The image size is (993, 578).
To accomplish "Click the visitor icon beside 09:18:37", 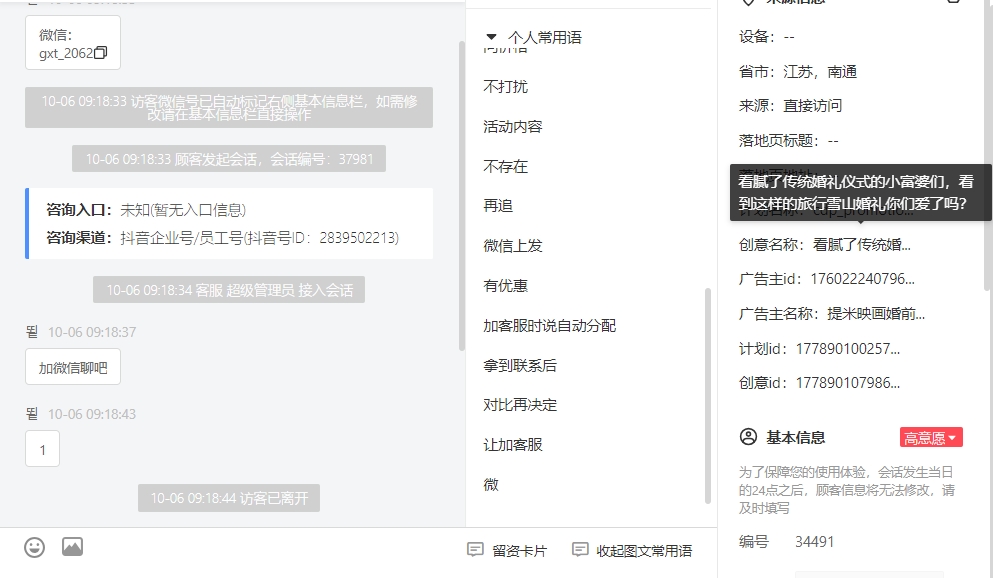I will click(32, 332).
